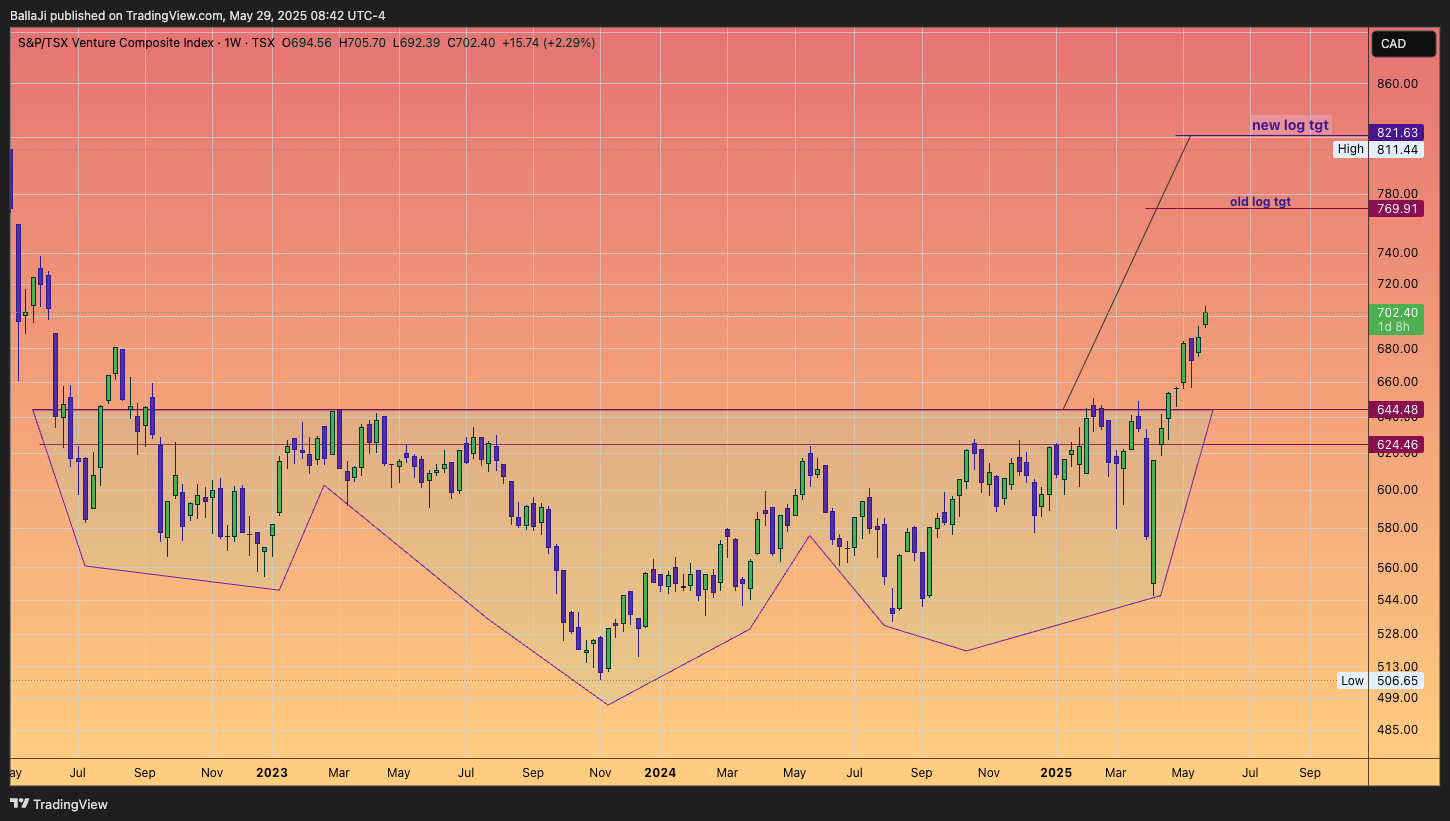Click the 2024 label on time axis
This screenshot has height=821, width=1450.
point(660,773)
